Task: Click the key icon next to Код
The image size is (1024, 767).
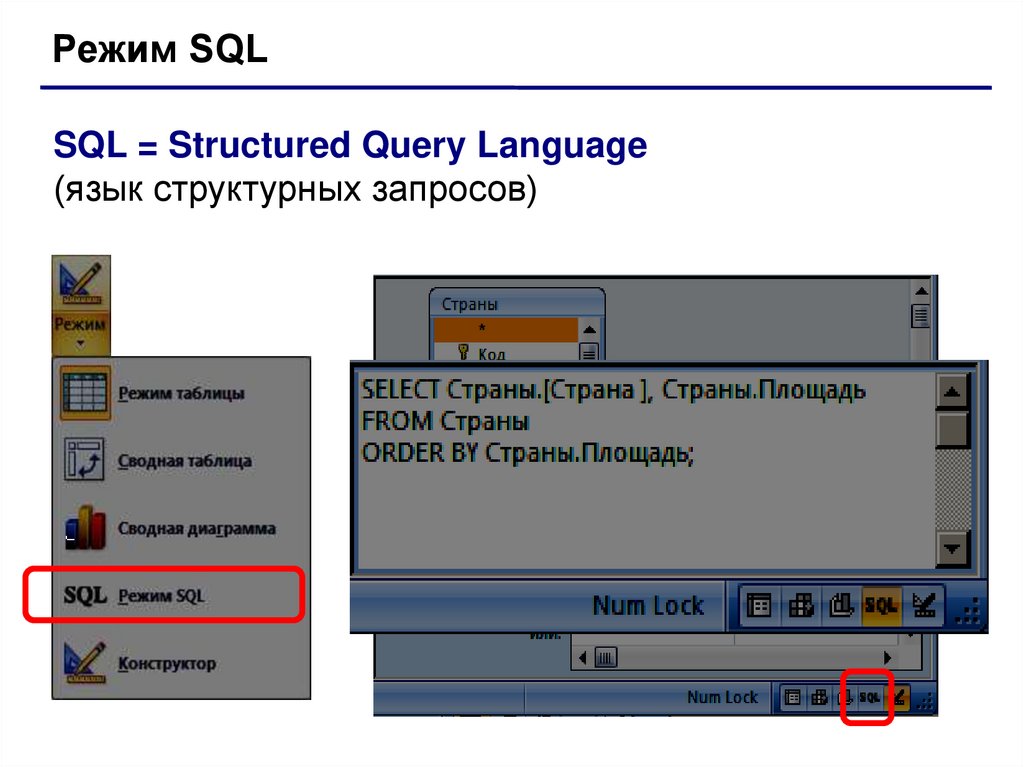Action: tap(463, 352)
